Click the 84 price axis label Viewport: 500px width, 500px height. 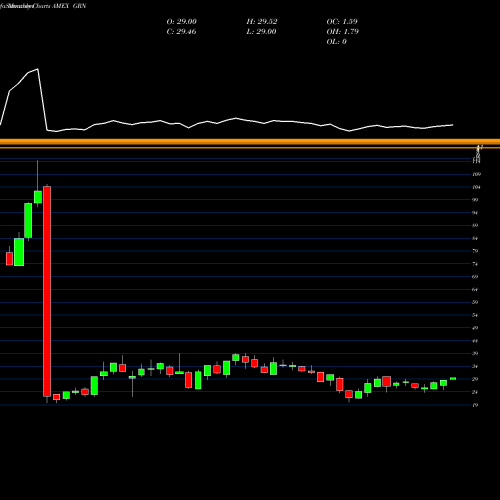[x=475, y=238]
